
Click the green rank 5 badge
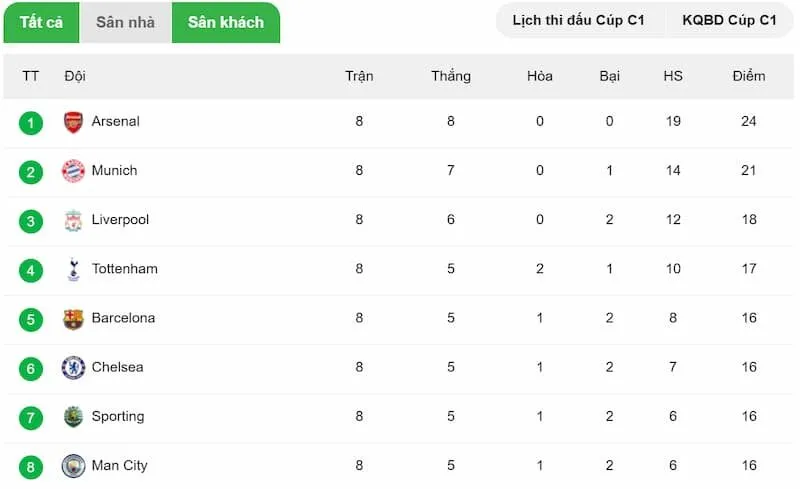[x=31, y=319]
